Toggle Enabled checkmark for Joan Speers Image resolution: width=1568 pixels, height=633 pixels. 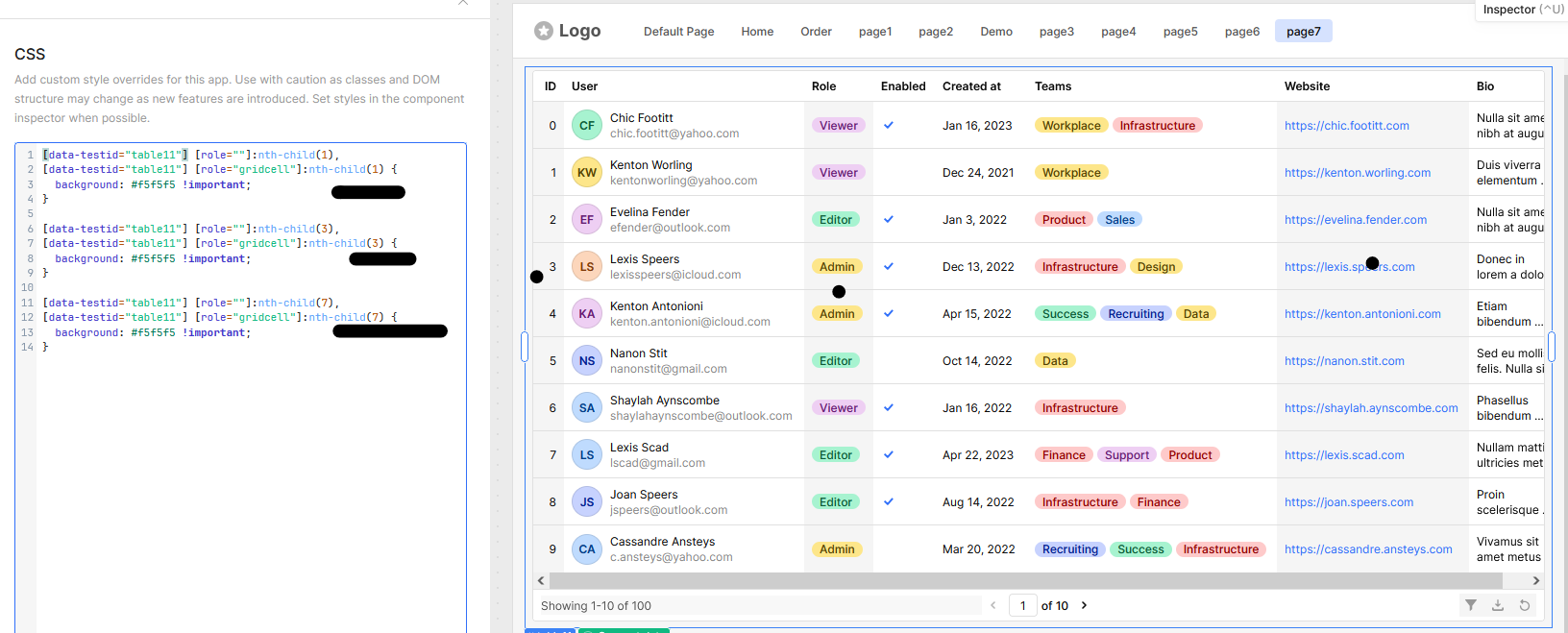click(x=889, y=502)
